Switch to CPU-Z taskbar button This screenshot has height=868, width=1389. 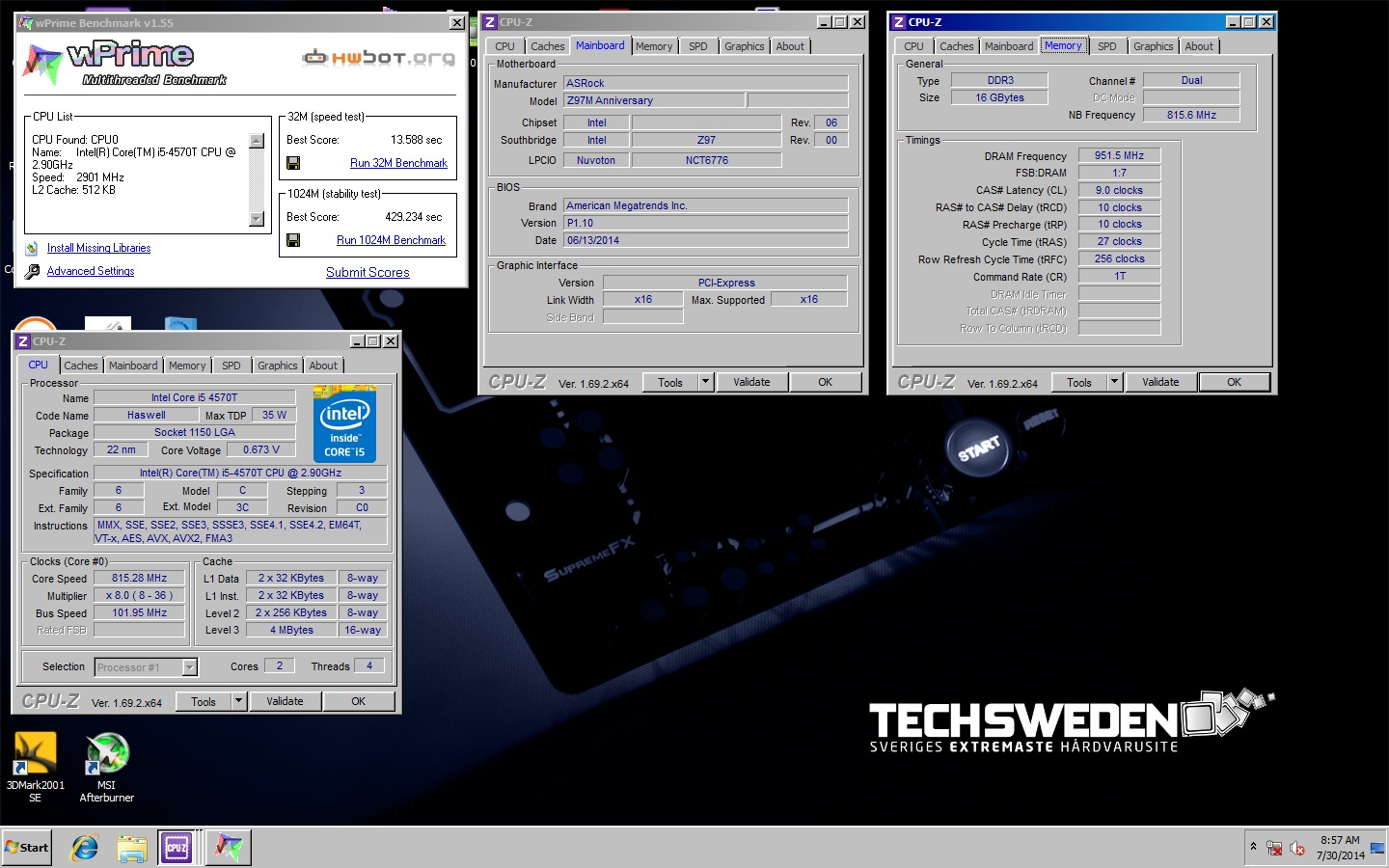177,848
